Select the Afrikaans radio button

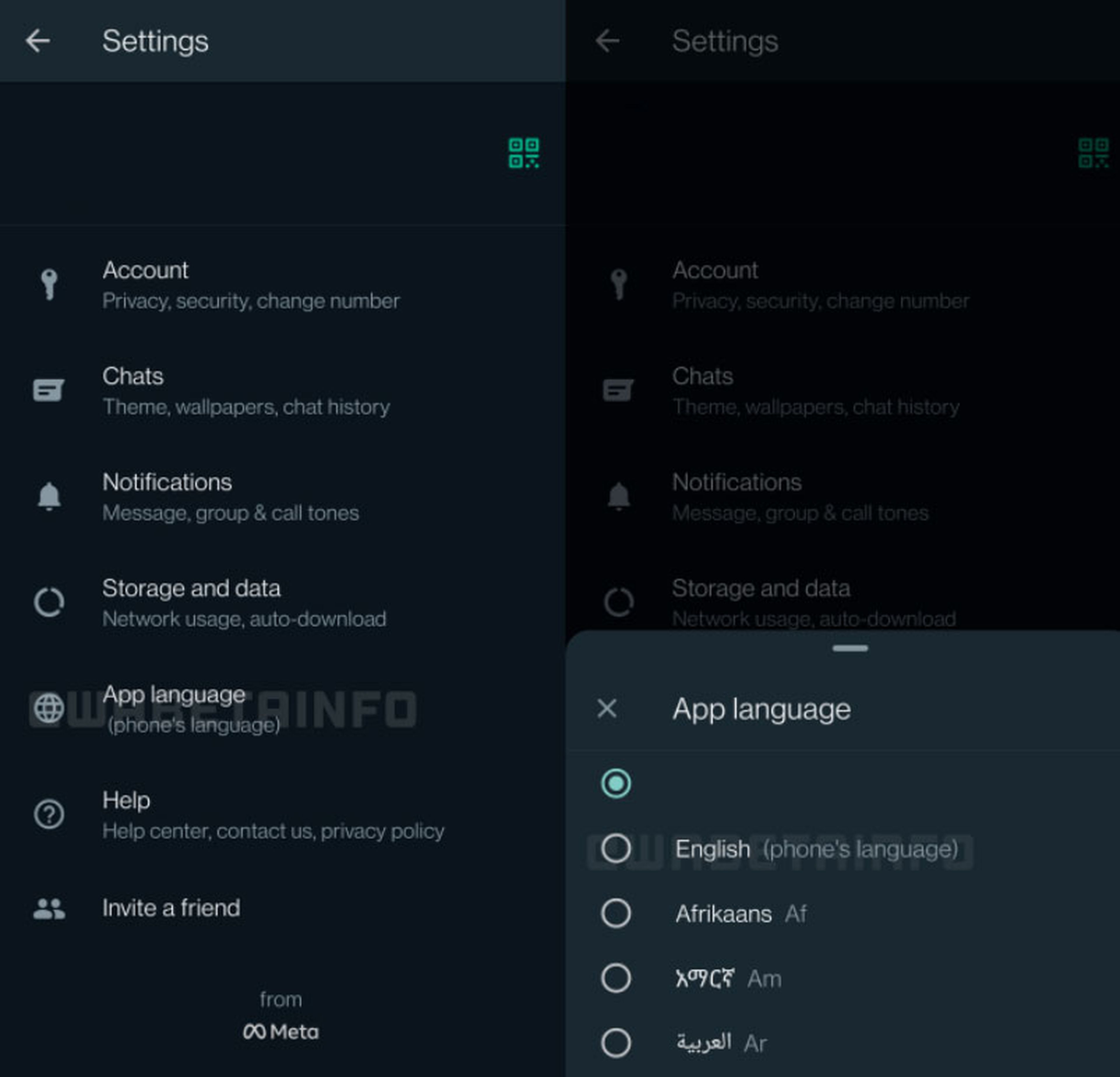[616, 913]
